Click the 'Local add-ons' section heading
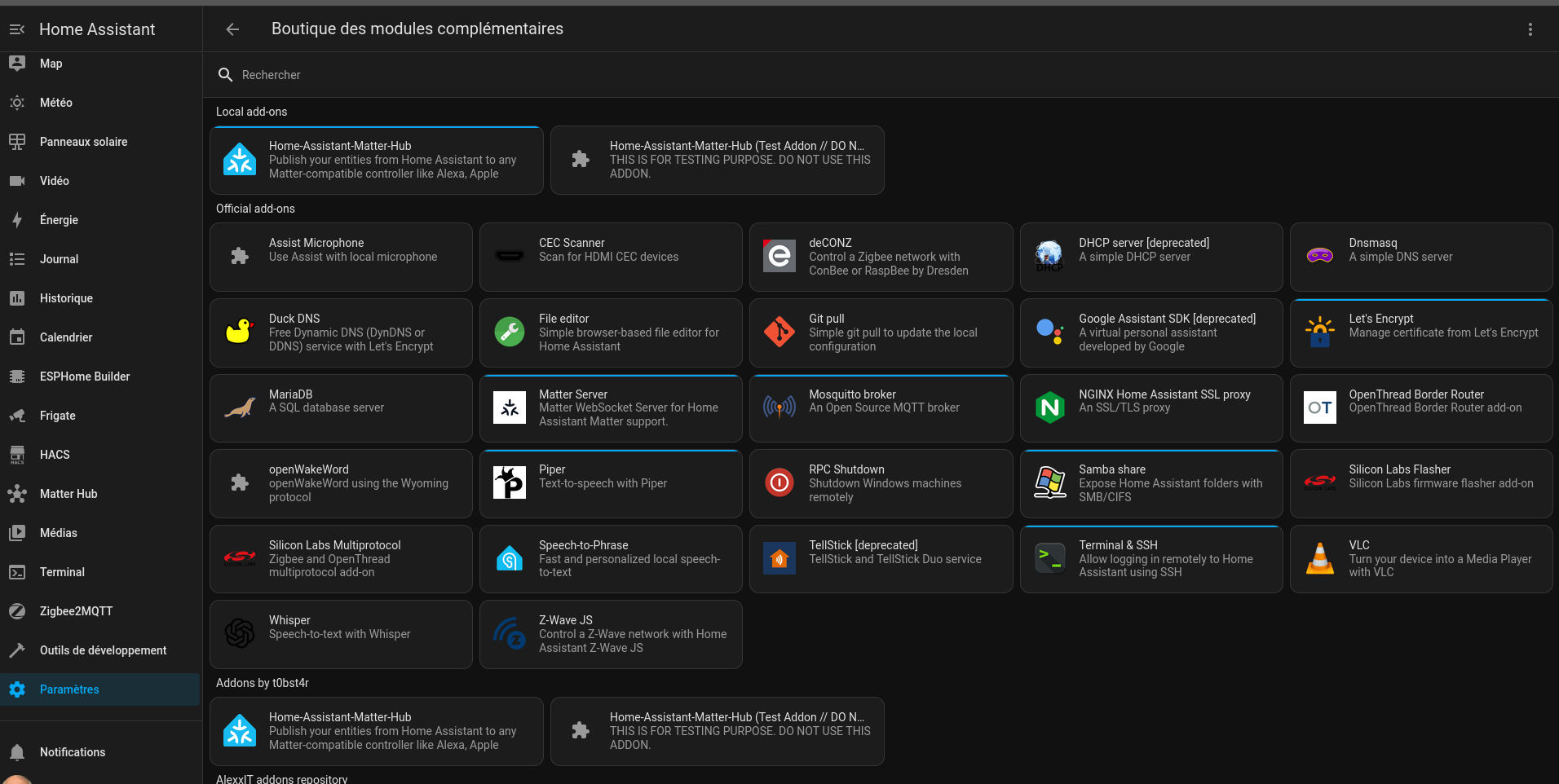This screenshot has width=1559, height=784. tap(251, 112)
